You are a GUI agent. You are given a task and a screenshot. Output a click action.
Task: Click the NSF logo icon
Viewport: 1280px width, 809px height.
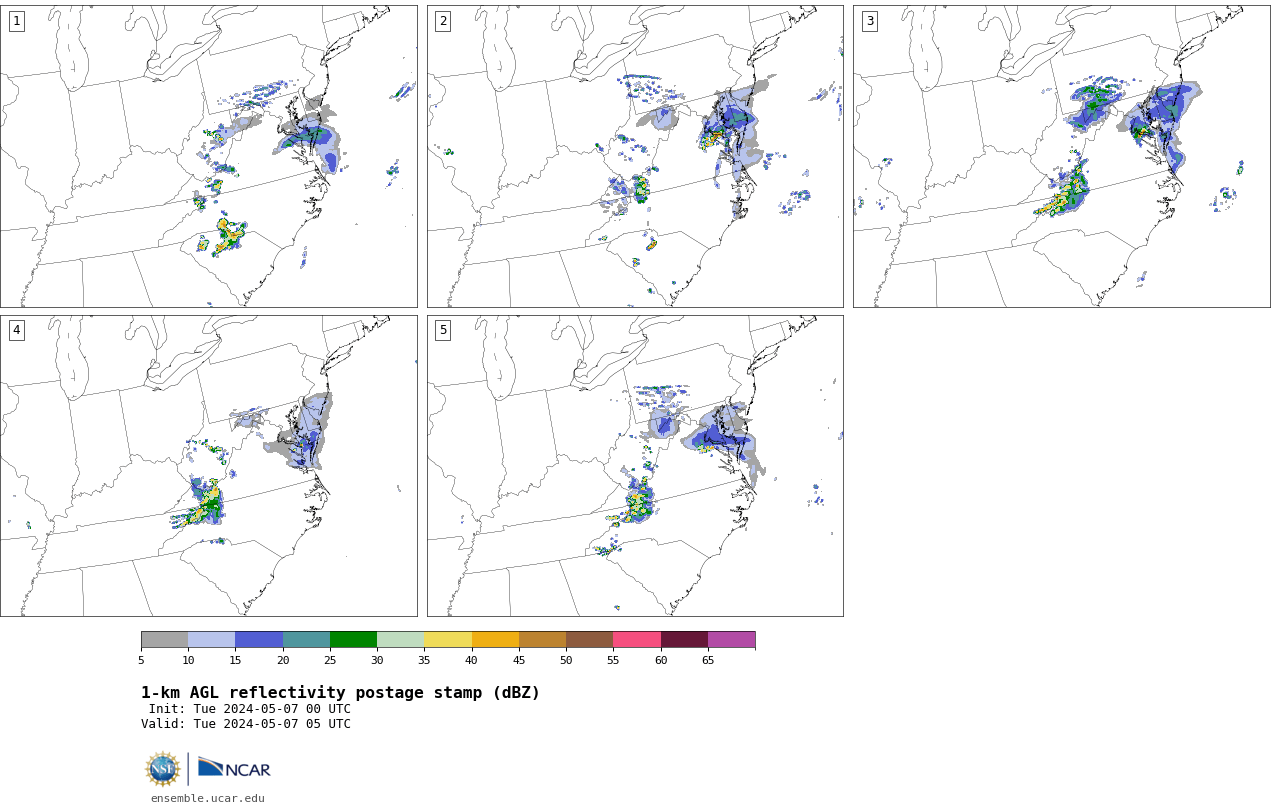click(x=163, y=769)
